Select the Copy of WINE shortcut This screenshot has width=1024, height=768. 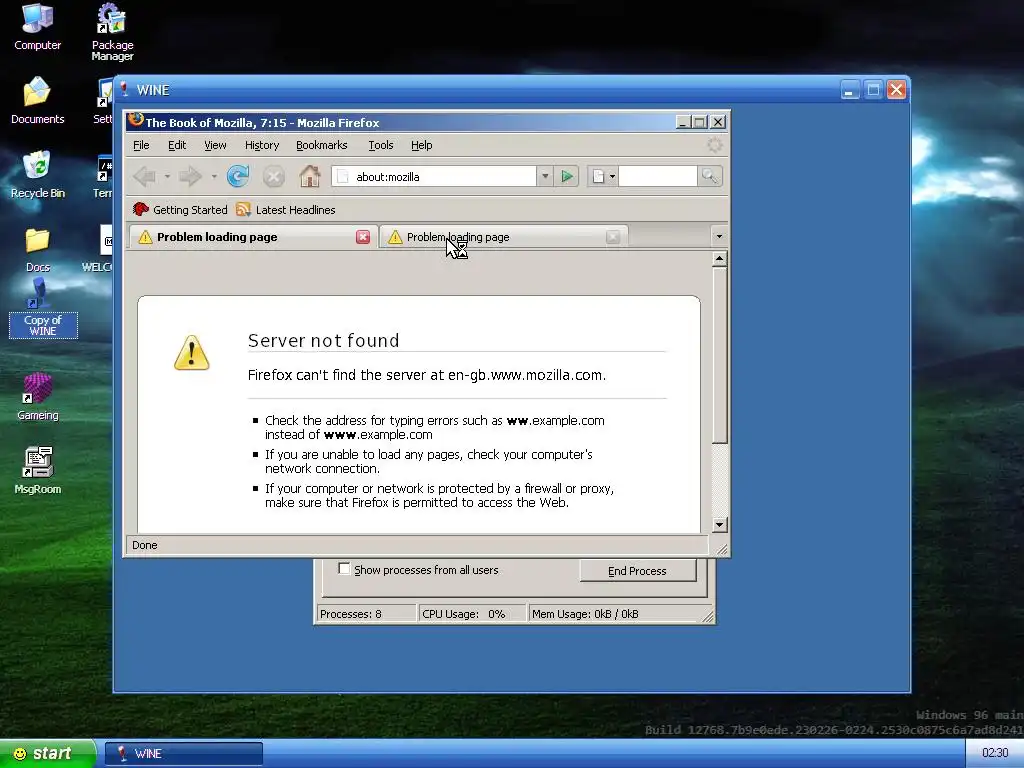pyautogui.click(x=42, y=308)
